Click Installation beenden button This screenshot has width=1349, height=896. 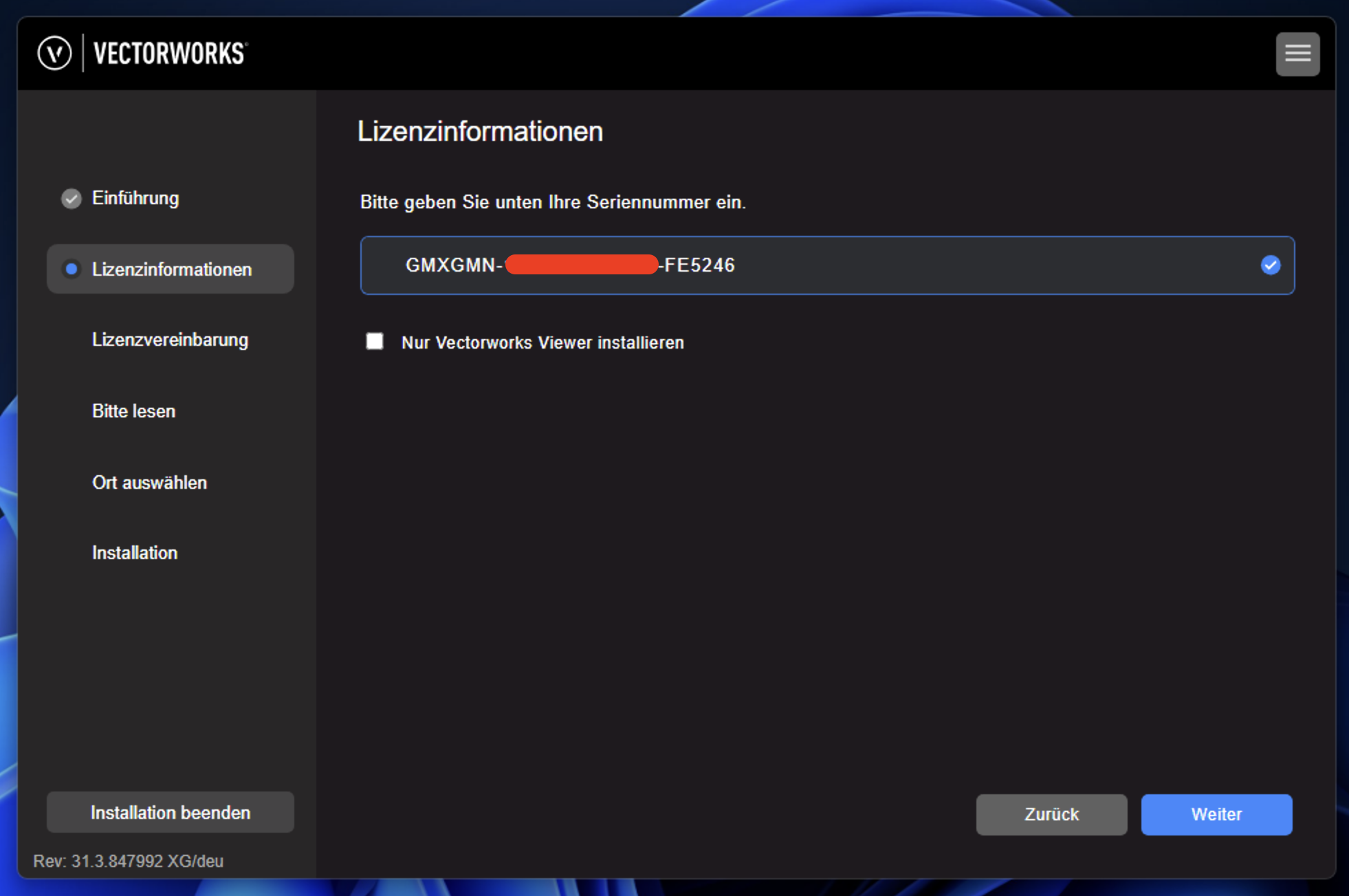[x=170, y=813]
